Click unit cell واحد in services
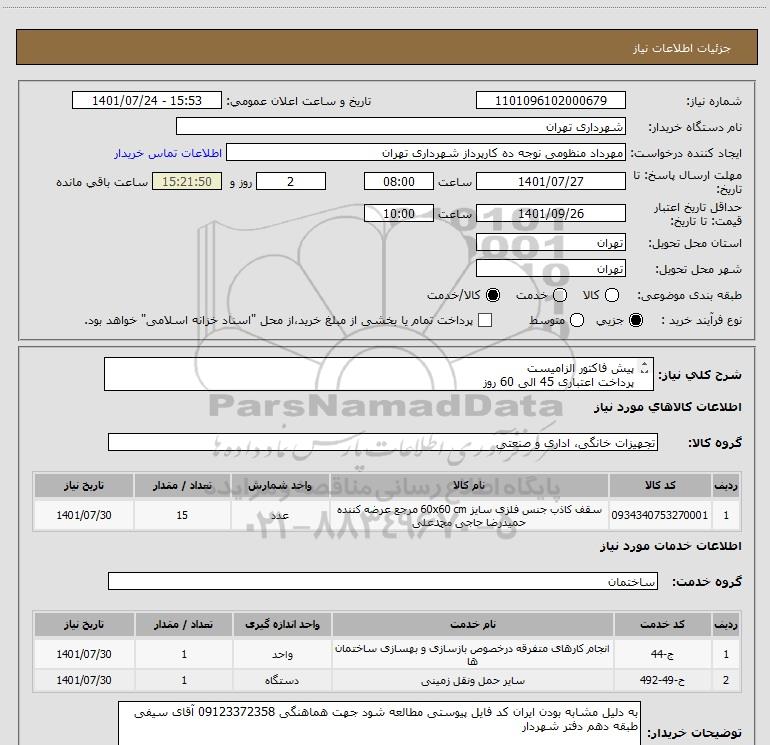Viewport: 770px width, 745px height. (282, 654)
